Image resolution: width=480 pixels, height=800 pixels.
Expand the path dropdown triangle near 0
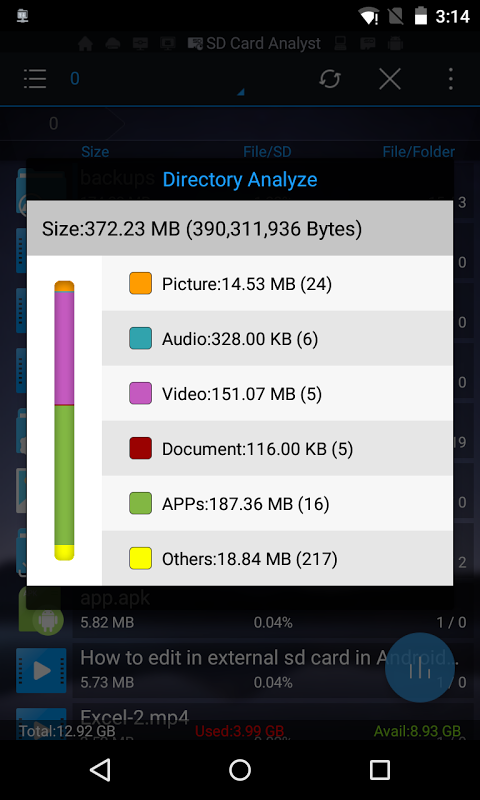pos(241,92)
